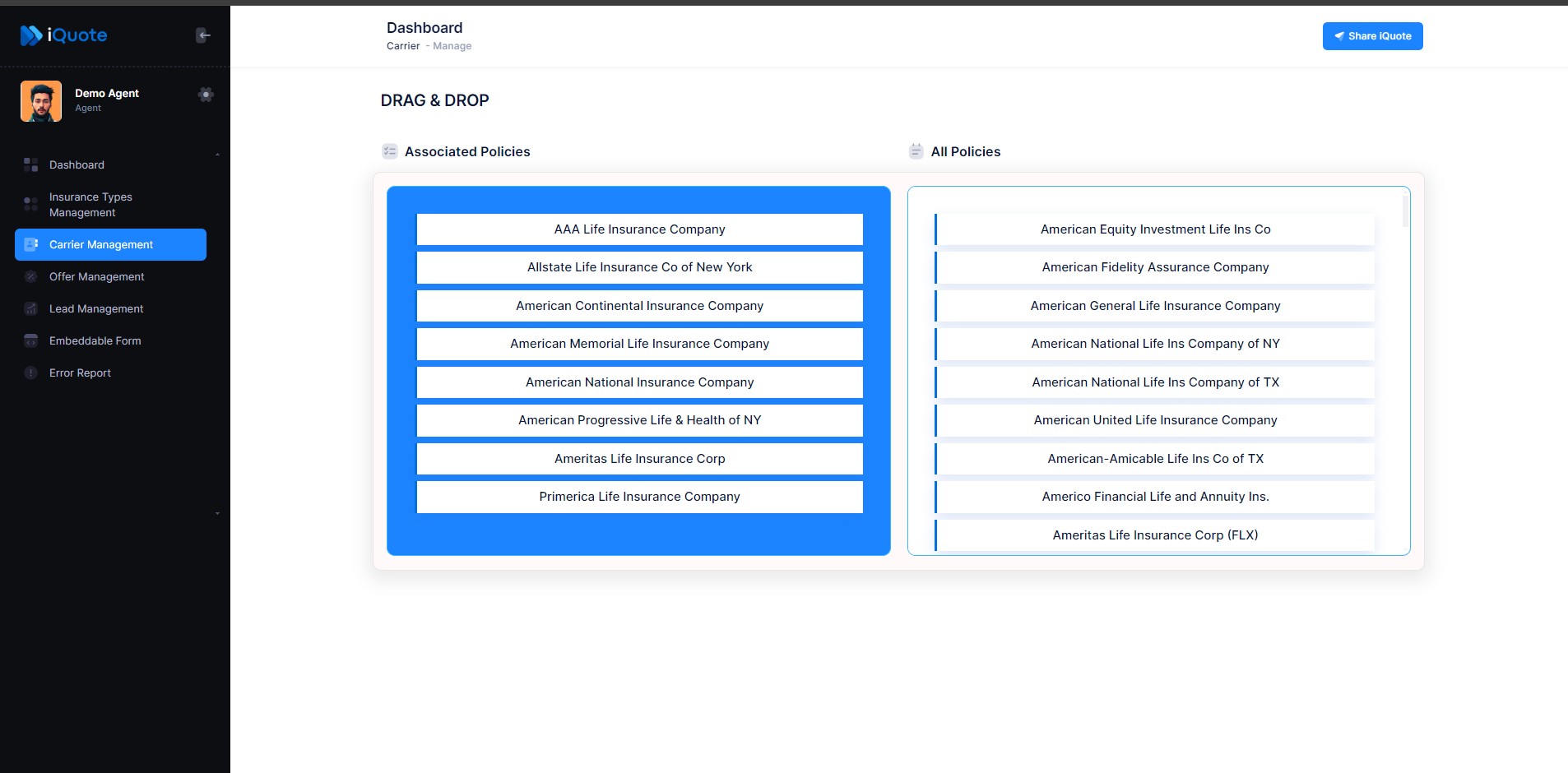Pick American General Life Insurance Company
This screenshot has width=1568, height=773.
click(1155, 306)
